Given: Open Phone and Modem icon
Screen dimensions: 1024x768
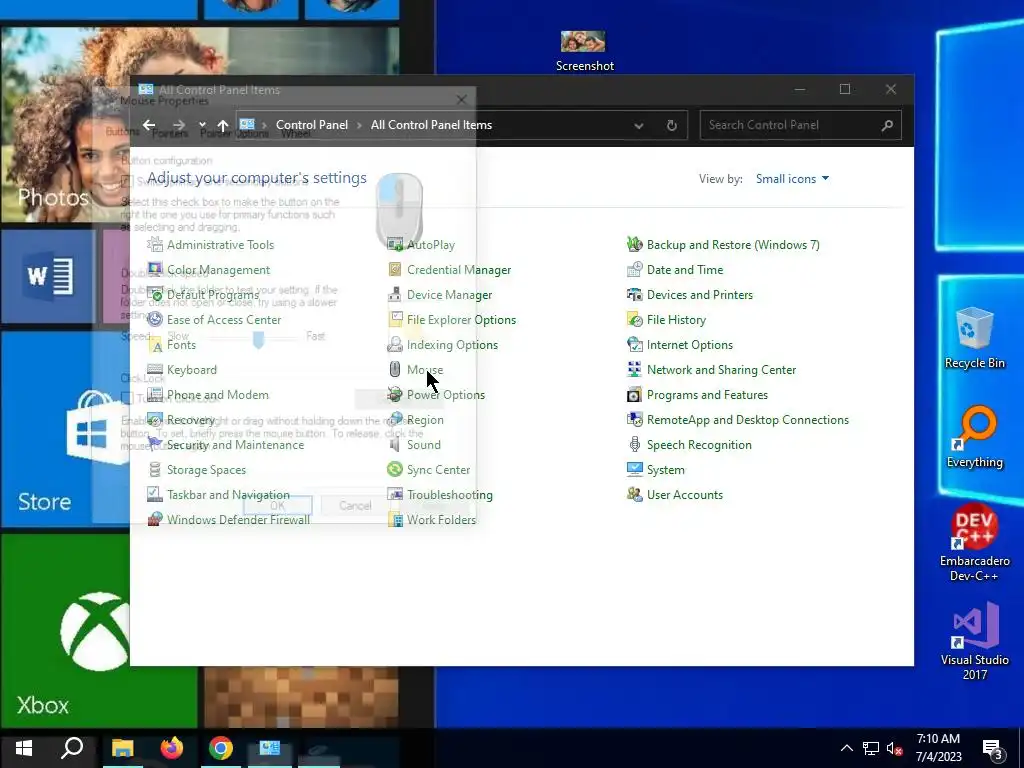Looking at the screenshot, I should [x=155, y=394].
